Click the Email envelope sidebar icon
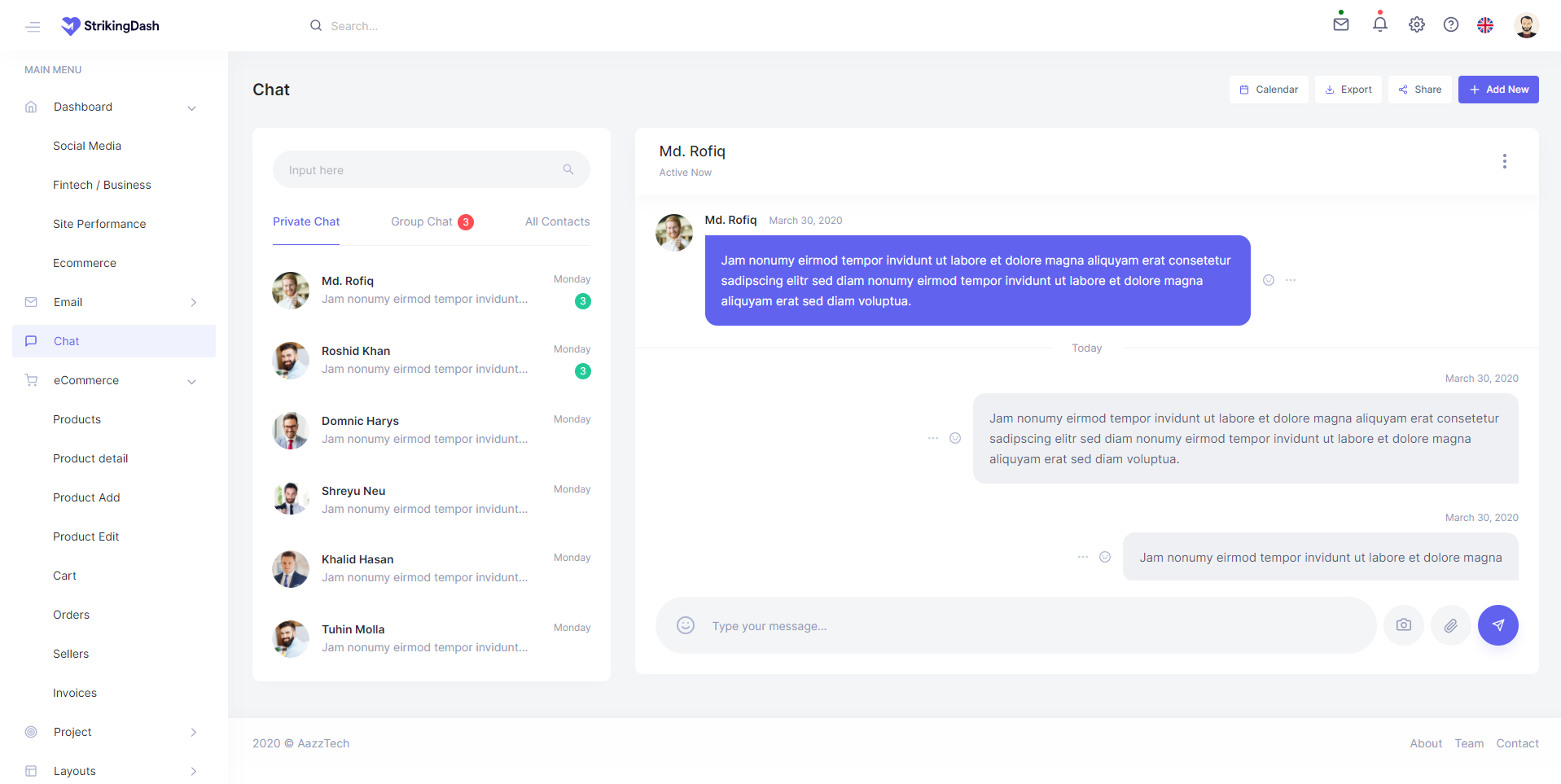This screenshot has width=1561, height=784. pyautogui.click(x=31, y=302)
